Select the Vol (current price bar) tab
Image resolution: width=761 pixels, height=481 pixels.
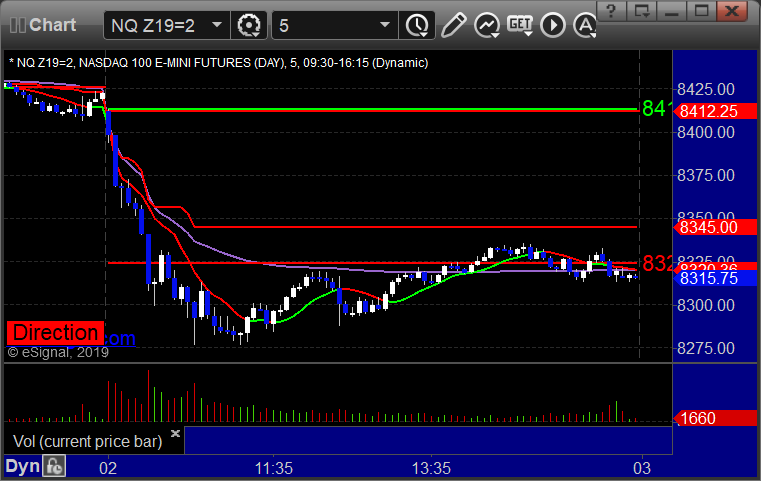(x=88, y=441)
